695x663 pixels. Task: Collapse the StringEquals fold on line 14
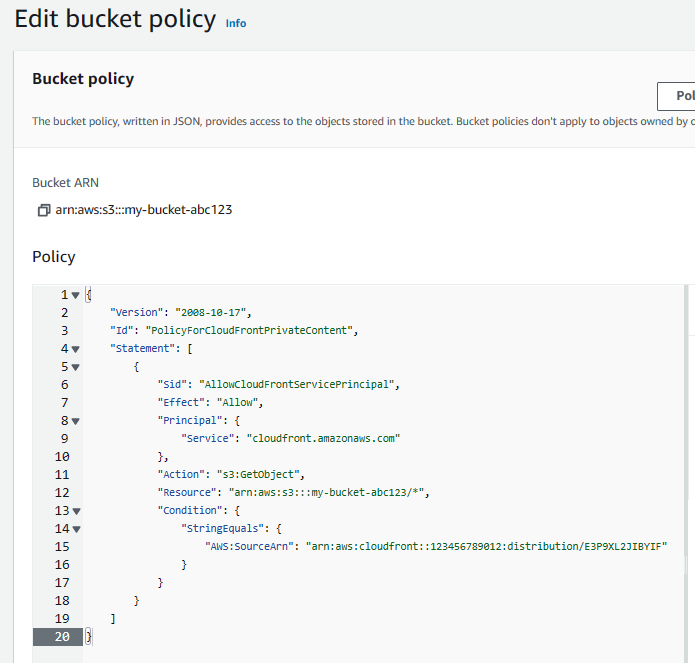[76, 529]
